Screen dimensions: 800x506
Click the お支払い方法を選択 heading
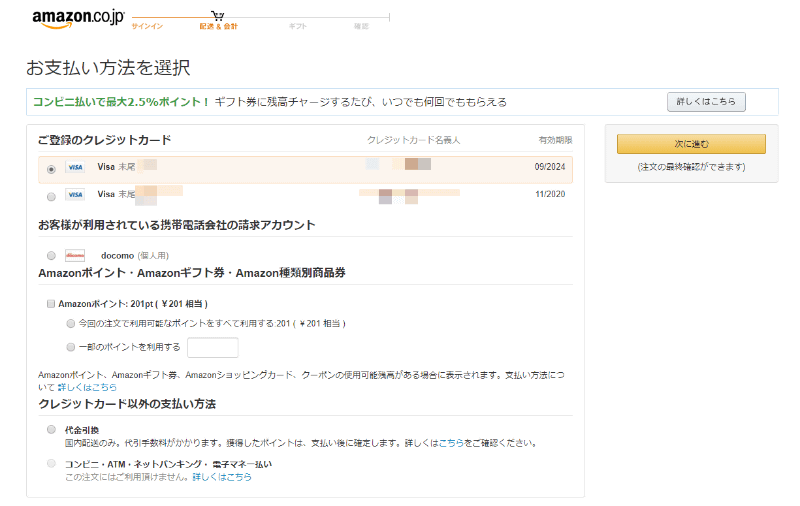pyautogui.click(x=108, y=68)
